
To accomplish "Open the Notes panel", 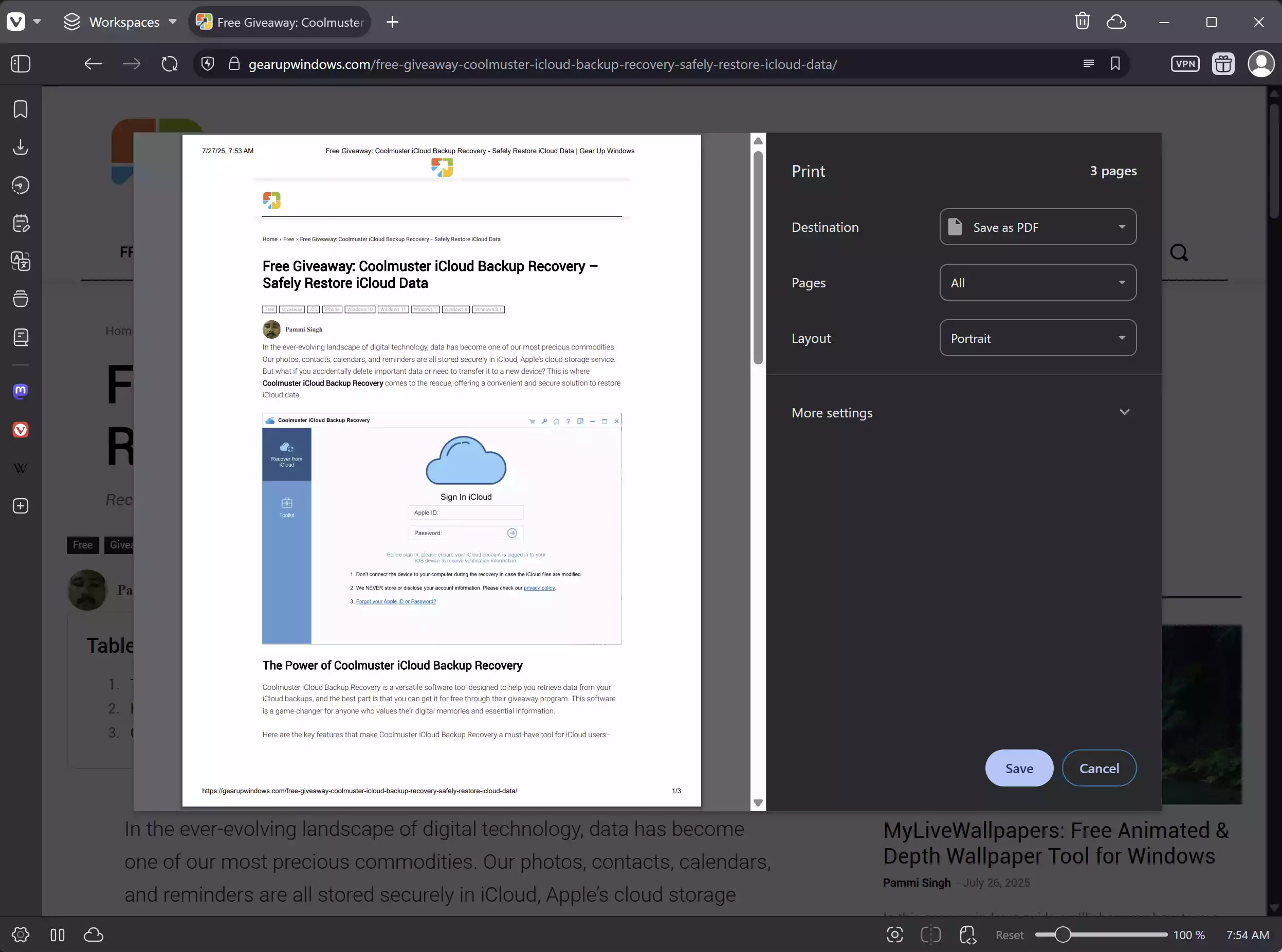I will pos(21,223).
